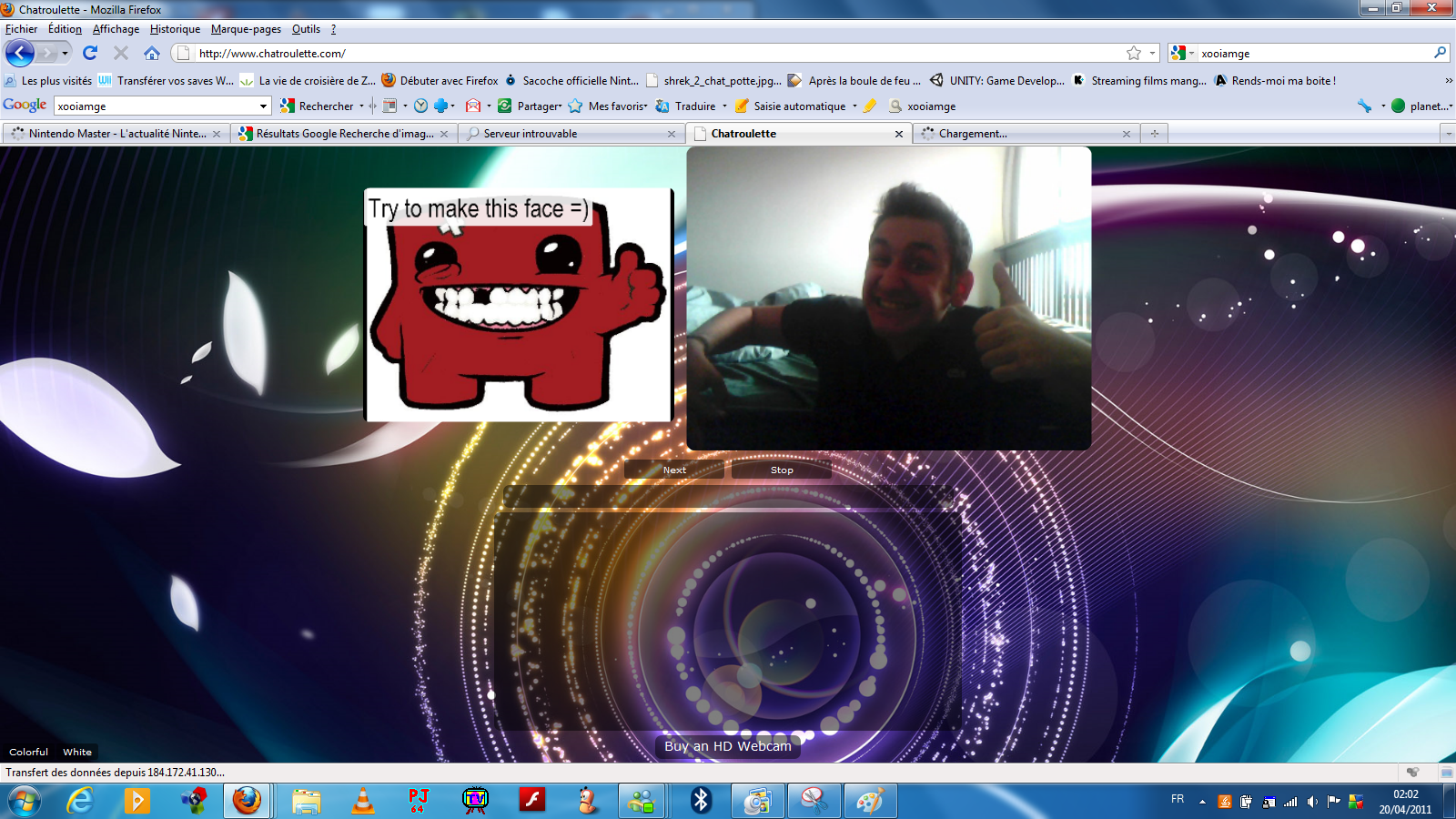Open the Paint palette taskbar item
1456x819 pixels.
870,801
